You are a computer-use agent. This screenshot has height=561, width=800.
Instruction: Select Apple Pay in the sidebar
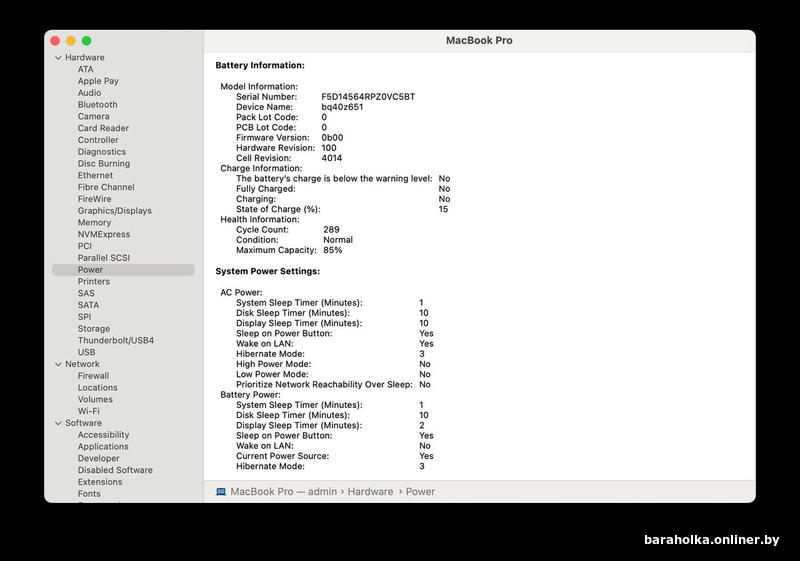coord(98,81)
